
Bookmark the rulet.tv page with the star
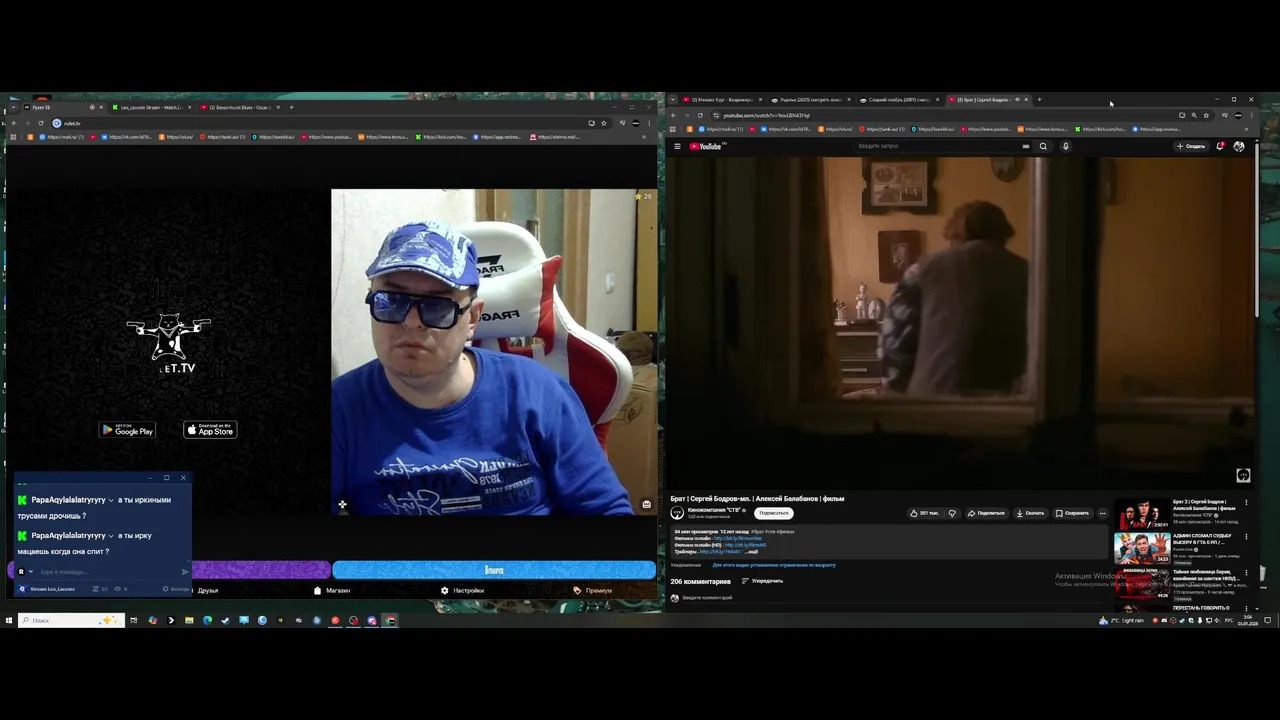tap(603, 123)
